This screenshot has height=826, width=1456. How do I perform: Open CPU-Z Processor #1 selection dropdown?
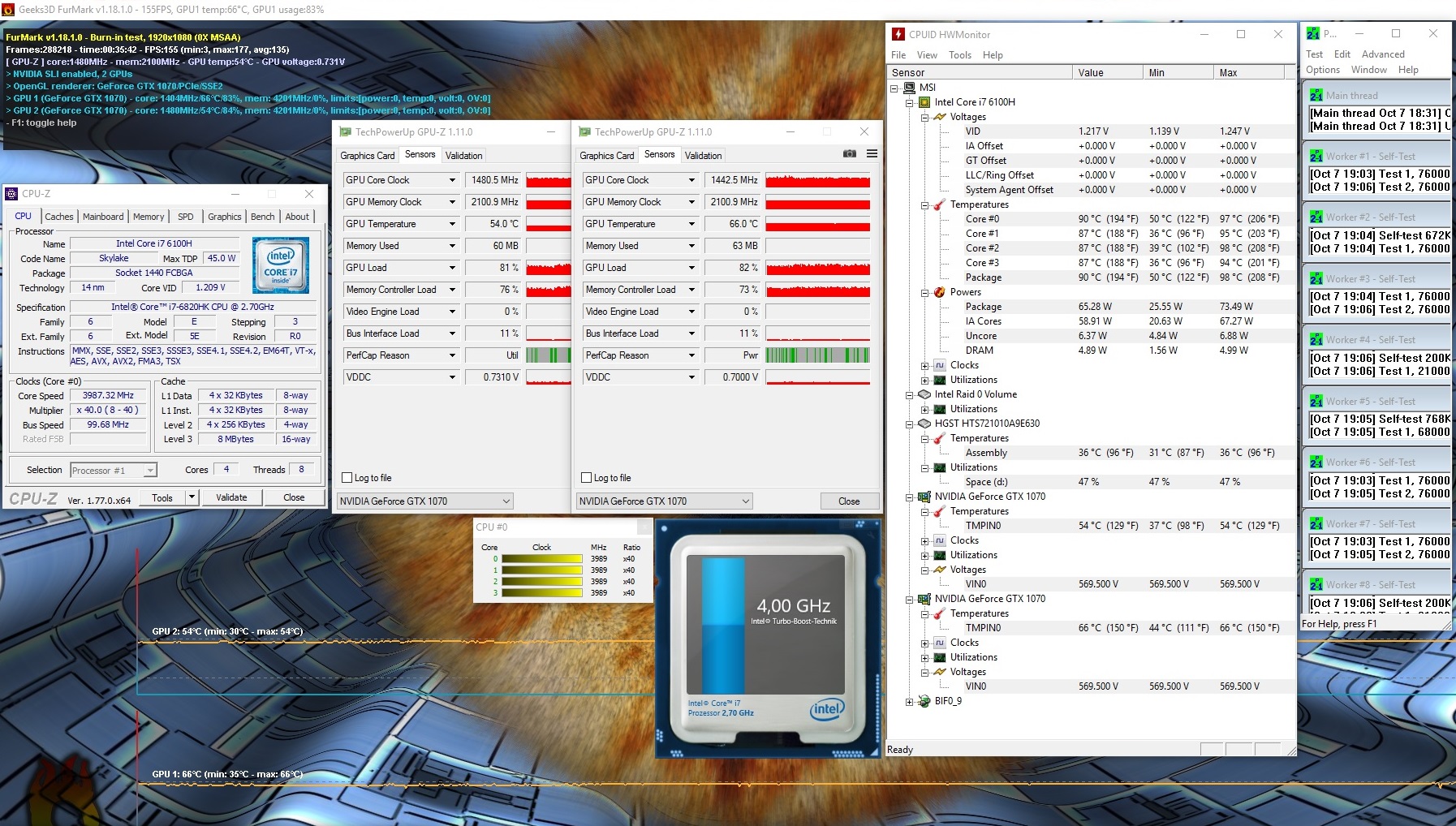[114, 471]
